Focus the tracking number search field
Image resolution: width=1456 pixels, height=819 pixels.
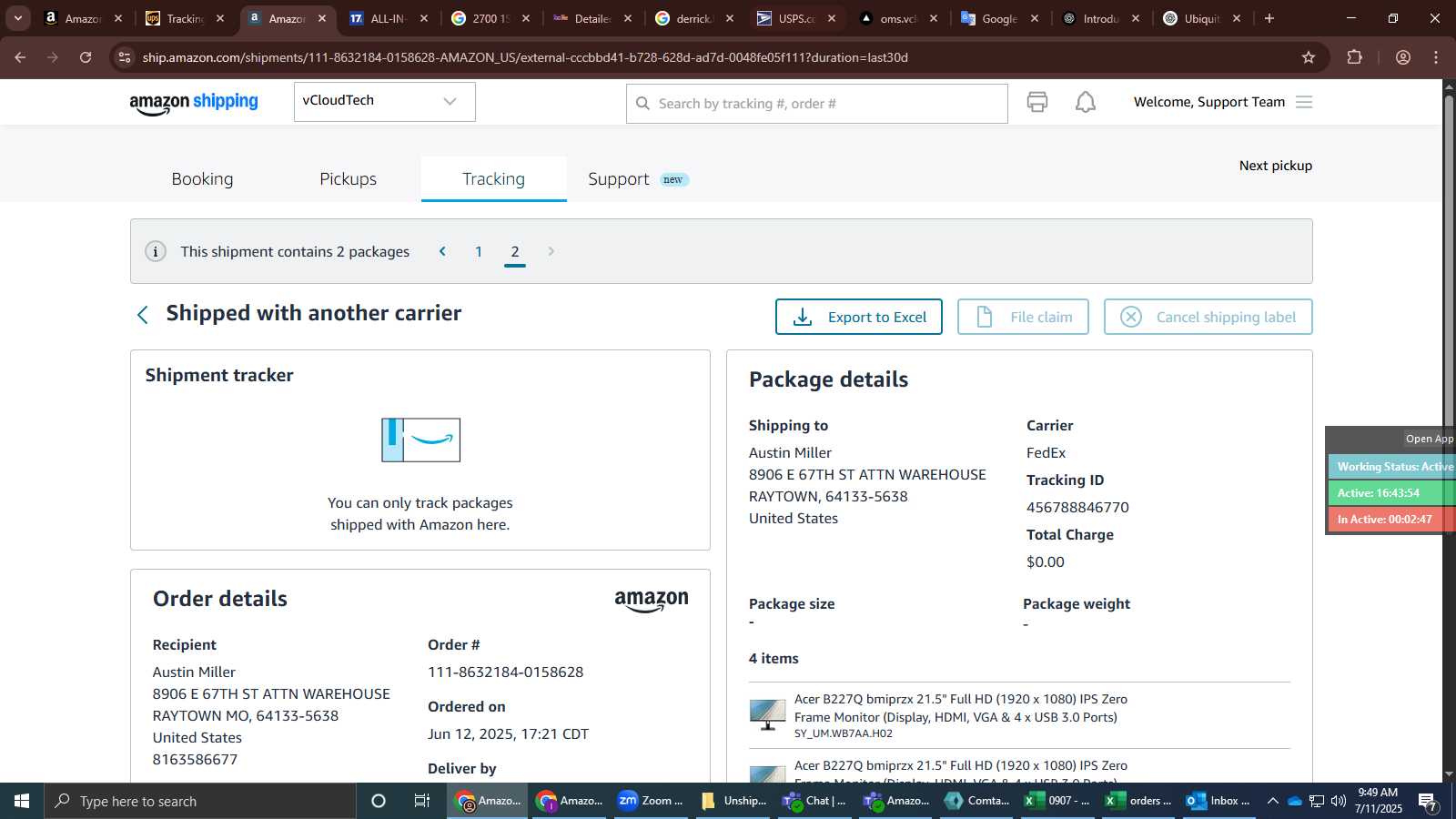(816, 104)
